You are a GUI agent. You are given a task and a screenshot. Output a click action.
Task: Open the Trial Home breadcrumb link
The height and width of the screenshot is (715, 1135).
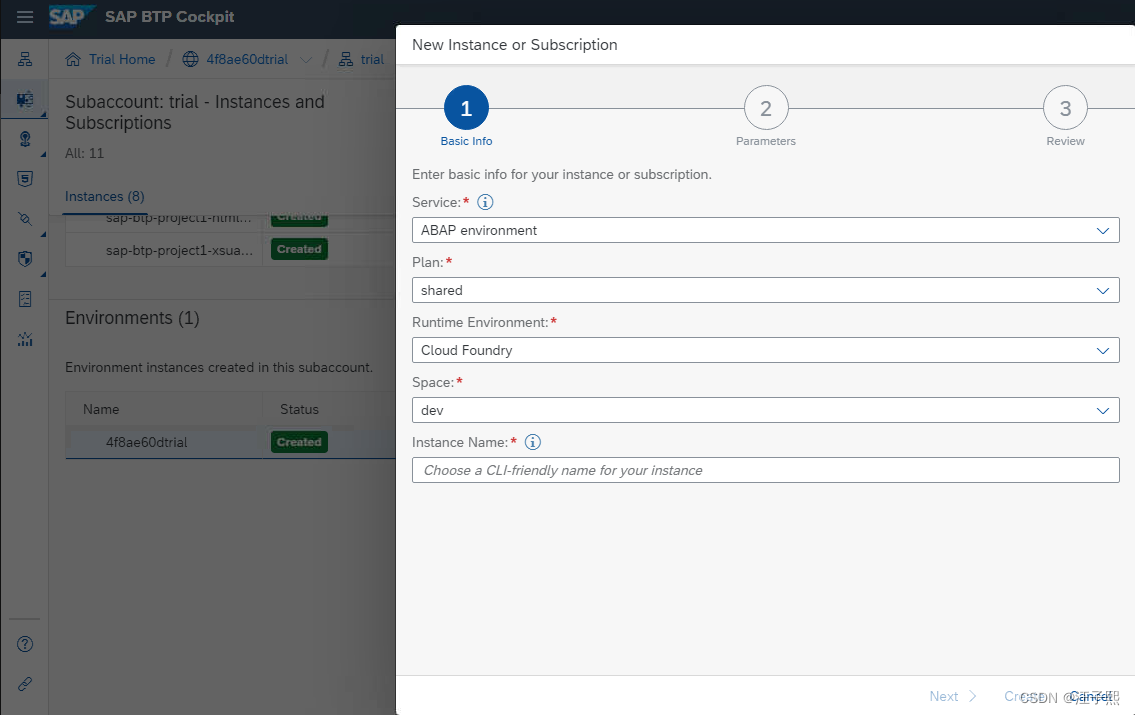[x=122, y=59]
